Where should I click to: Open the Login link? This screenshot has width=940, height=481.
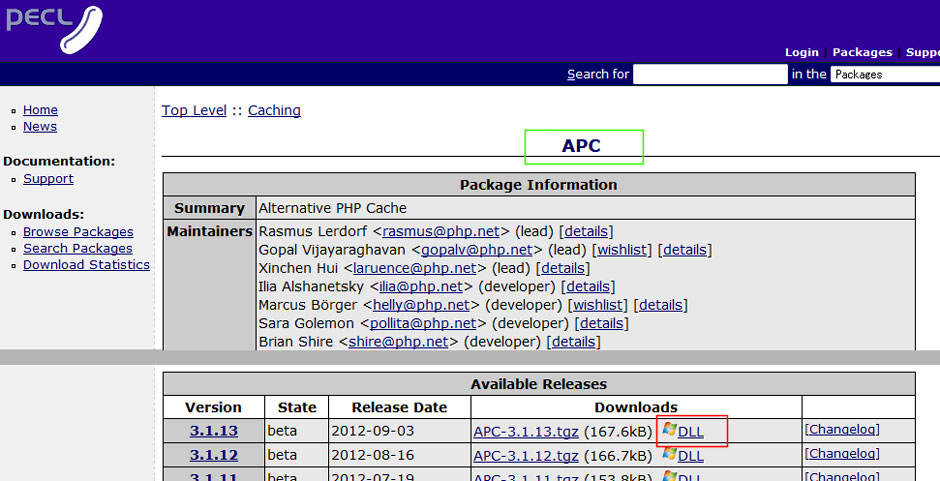pos(802,52)
